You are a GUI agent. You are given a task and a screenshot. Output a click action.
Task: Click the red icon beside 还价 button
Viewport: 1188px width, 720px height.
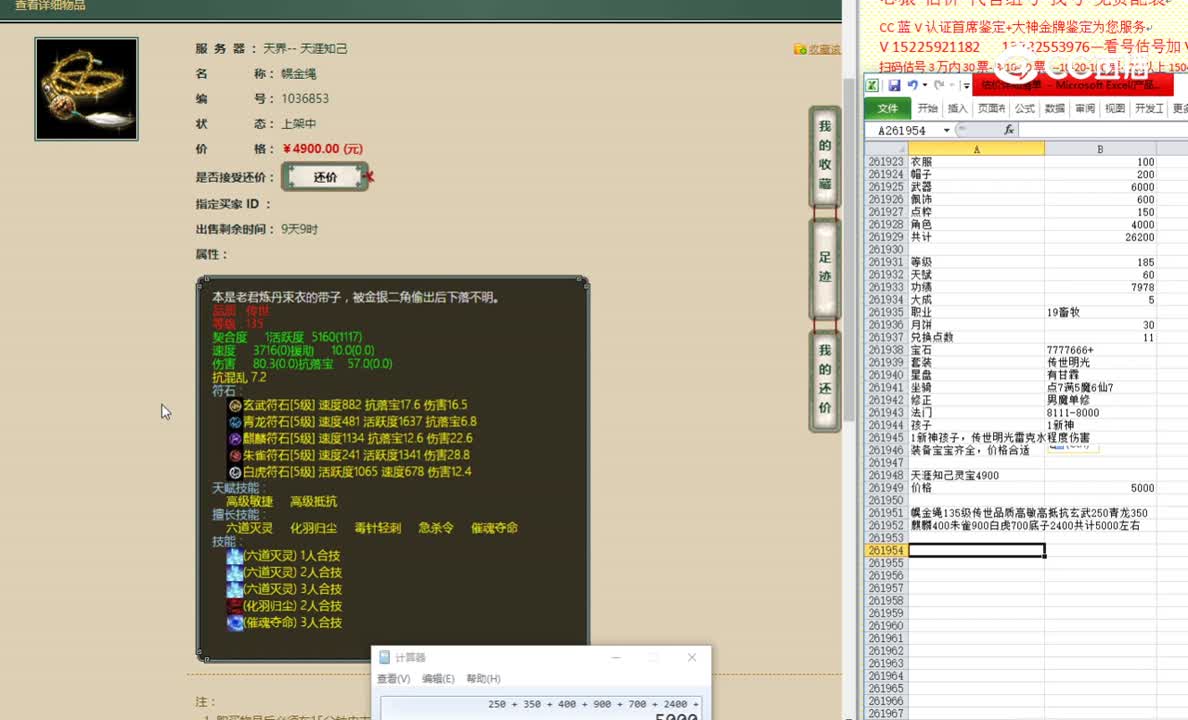click(369, 177)
